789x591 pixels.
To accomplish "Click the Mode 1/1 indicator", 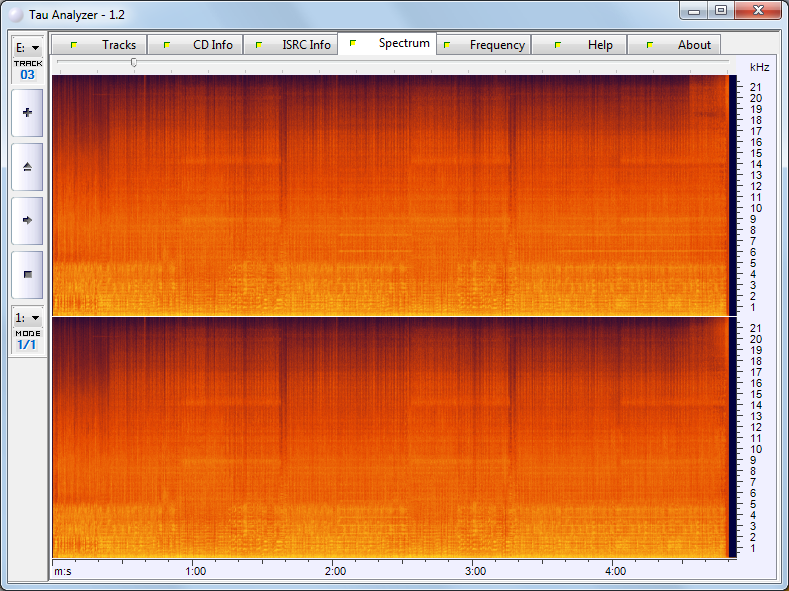I will (27, 345).
